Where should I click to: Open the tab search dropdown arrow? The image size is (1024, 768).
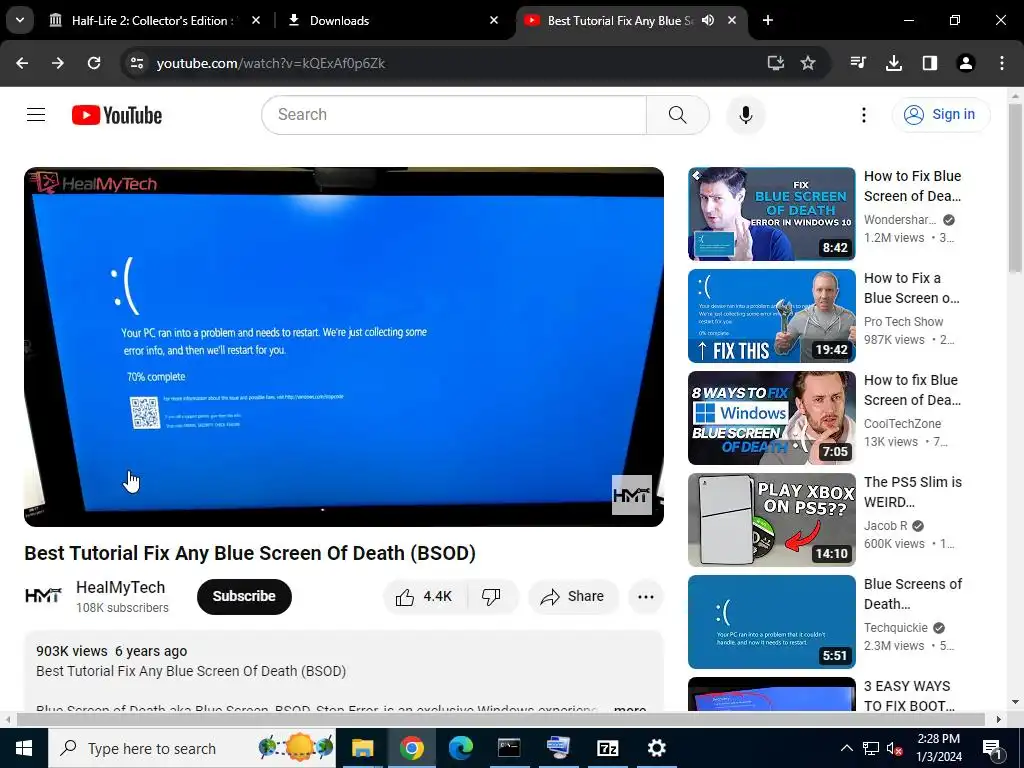click(20, 20)
